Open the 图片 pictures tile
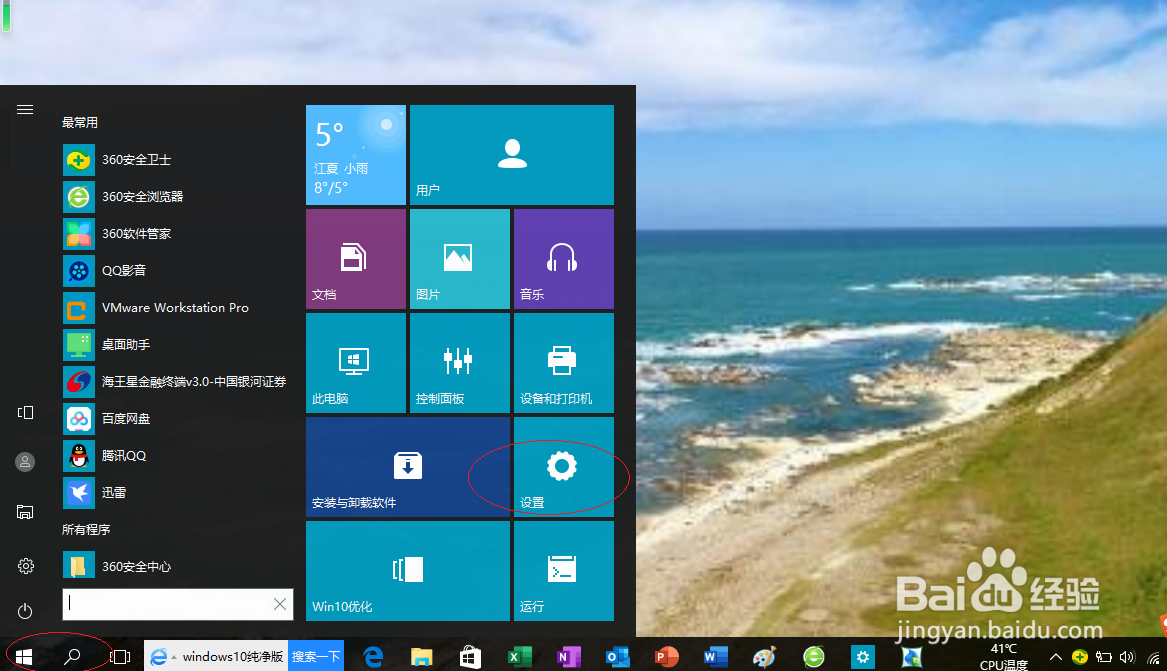 coord(460,259)
